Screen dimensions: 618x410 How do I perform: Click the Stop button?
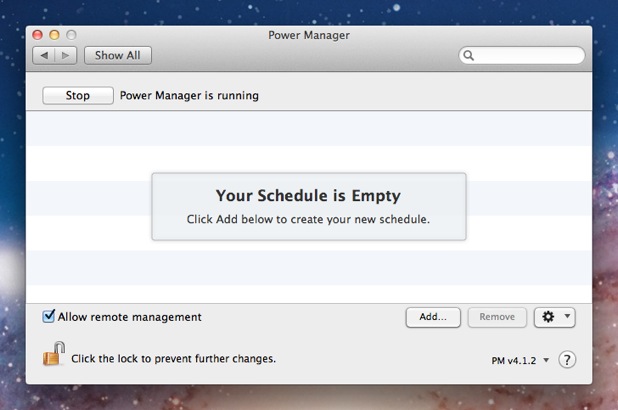[78, 95]
